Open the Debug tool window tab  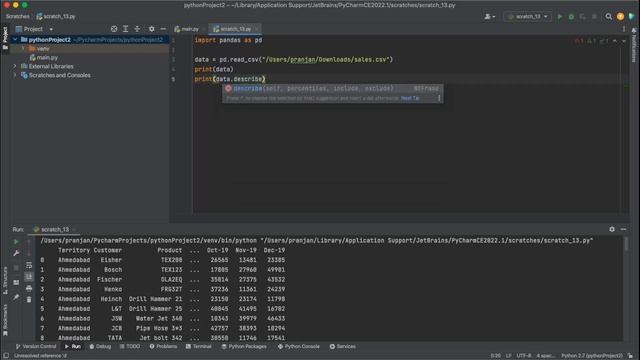100,347
